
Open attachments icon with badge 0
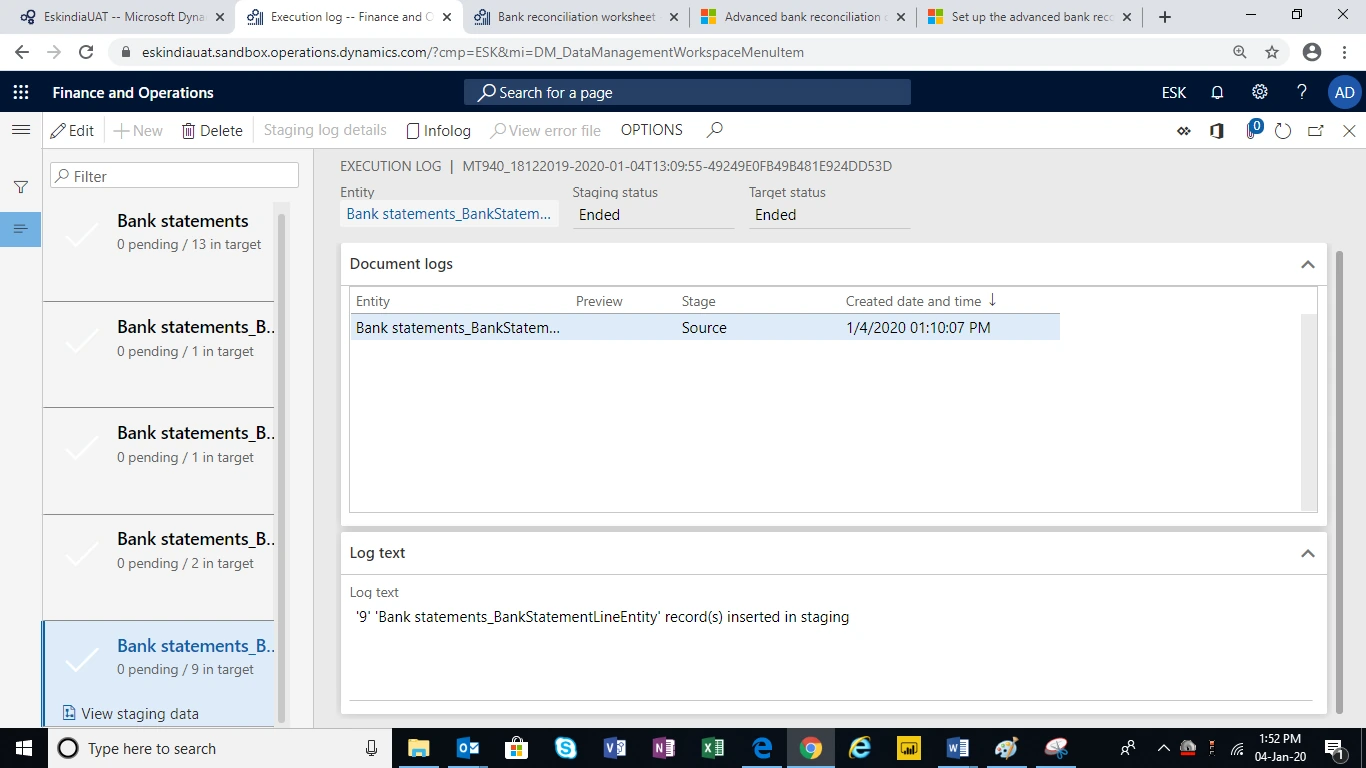pyautogui.click(x=1253, y=129)
